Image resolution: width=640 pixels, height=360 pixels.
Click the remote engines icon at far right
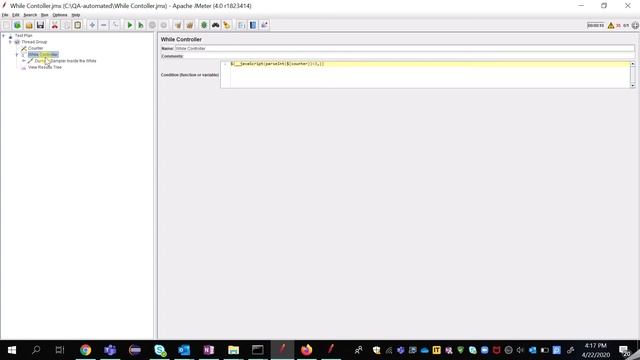(636, 25)
